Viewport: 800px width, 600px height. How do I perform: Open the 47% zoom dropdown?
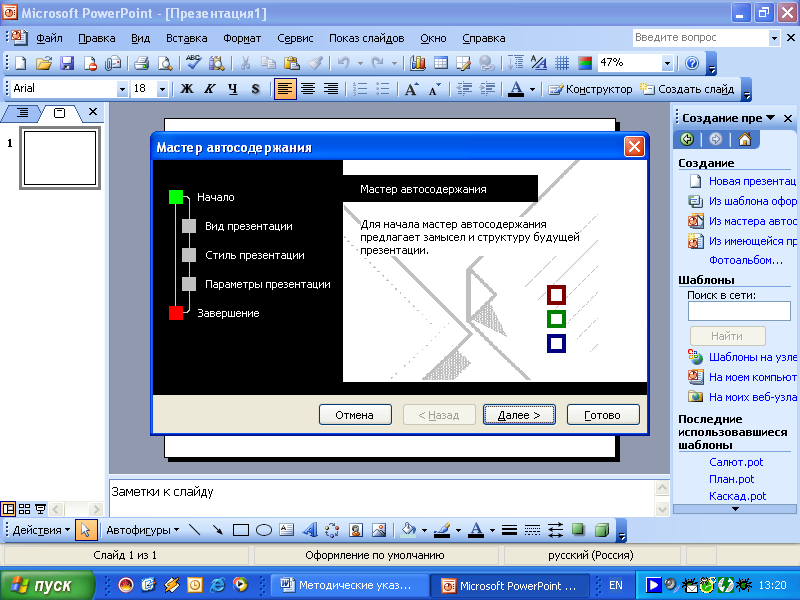click(667, 63)
